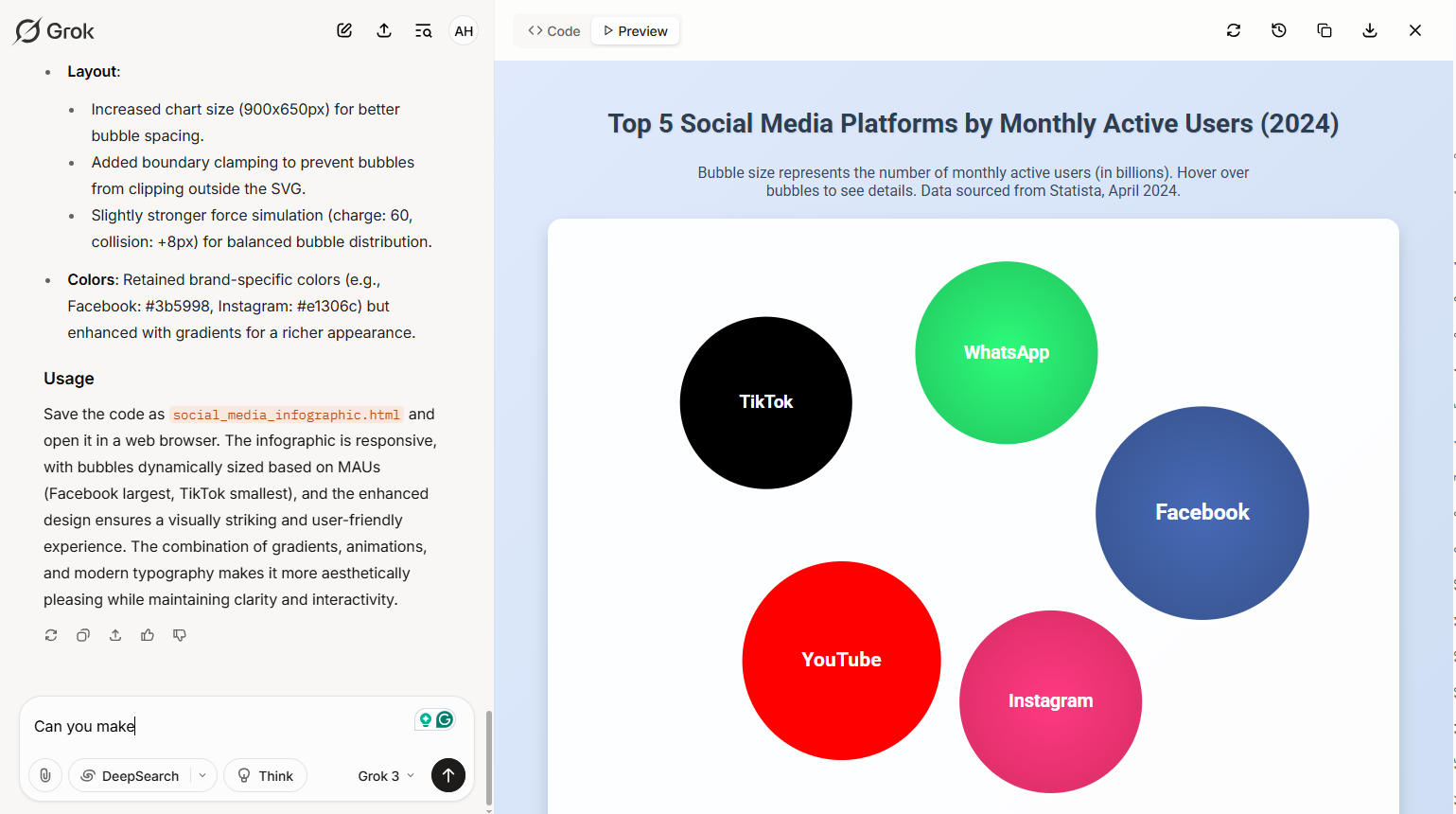The image size is (1456, 814).
Task: Click the Instagram bubble
Action: pos(1051,701)
